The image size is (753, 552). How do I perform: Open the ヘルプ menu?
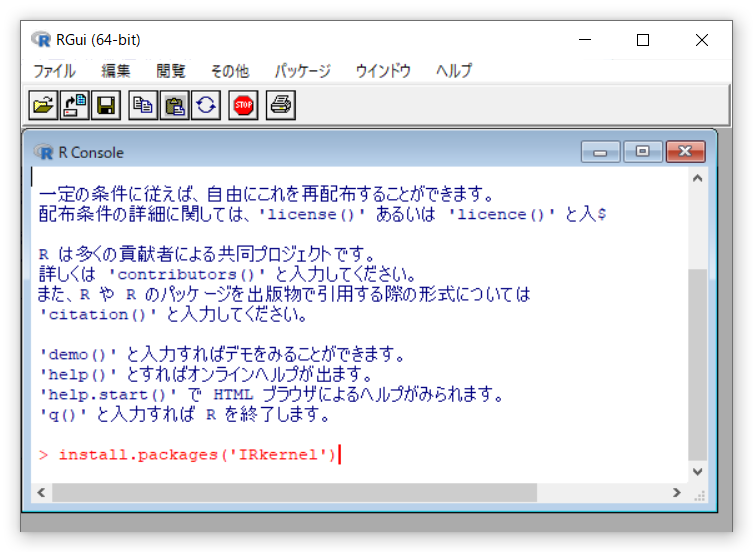click(x=453, y=71)
